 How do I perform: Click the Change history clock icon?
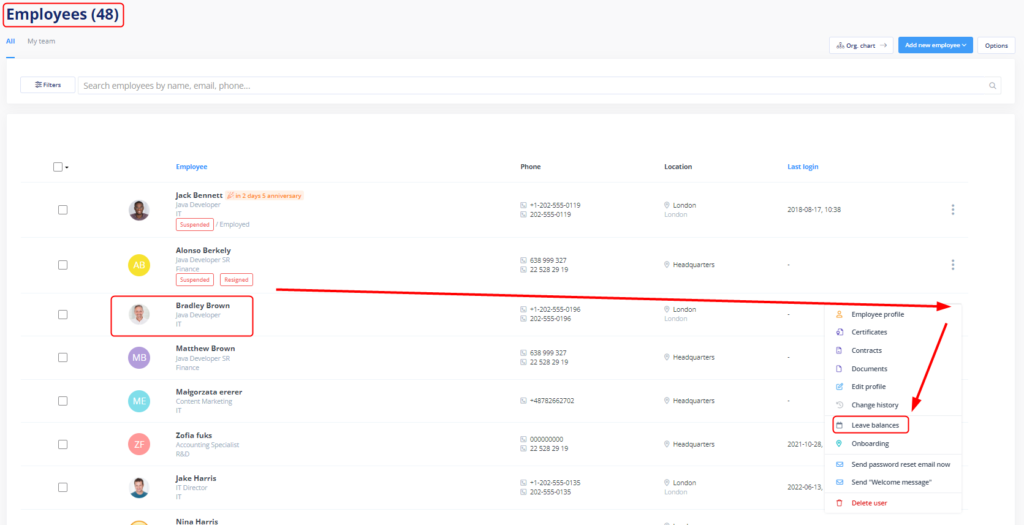[x=839, y=405]
